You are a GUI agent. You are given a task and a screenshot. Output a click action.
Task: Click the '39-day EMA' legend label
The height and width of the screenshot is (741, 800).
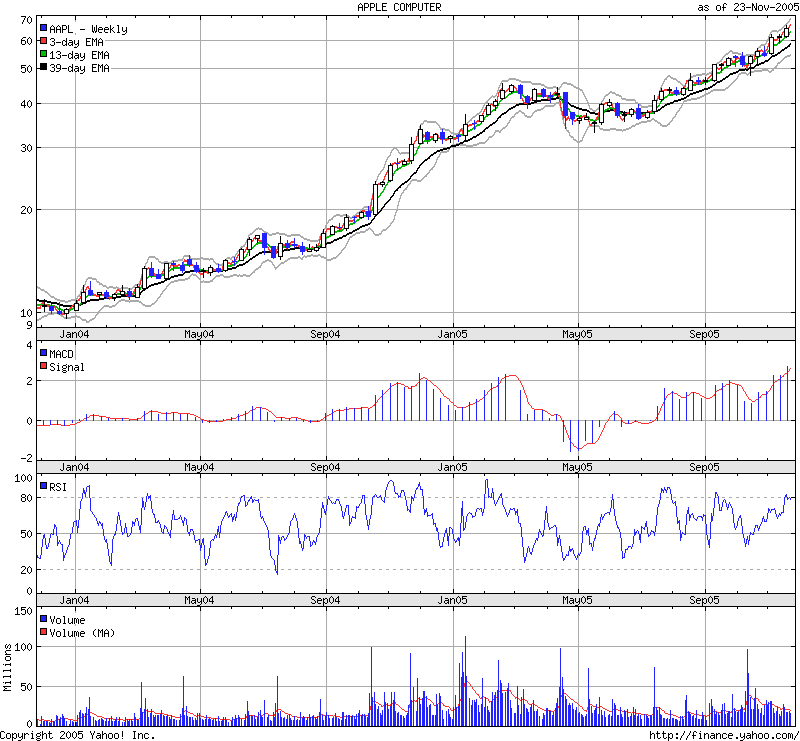point(79,68)
